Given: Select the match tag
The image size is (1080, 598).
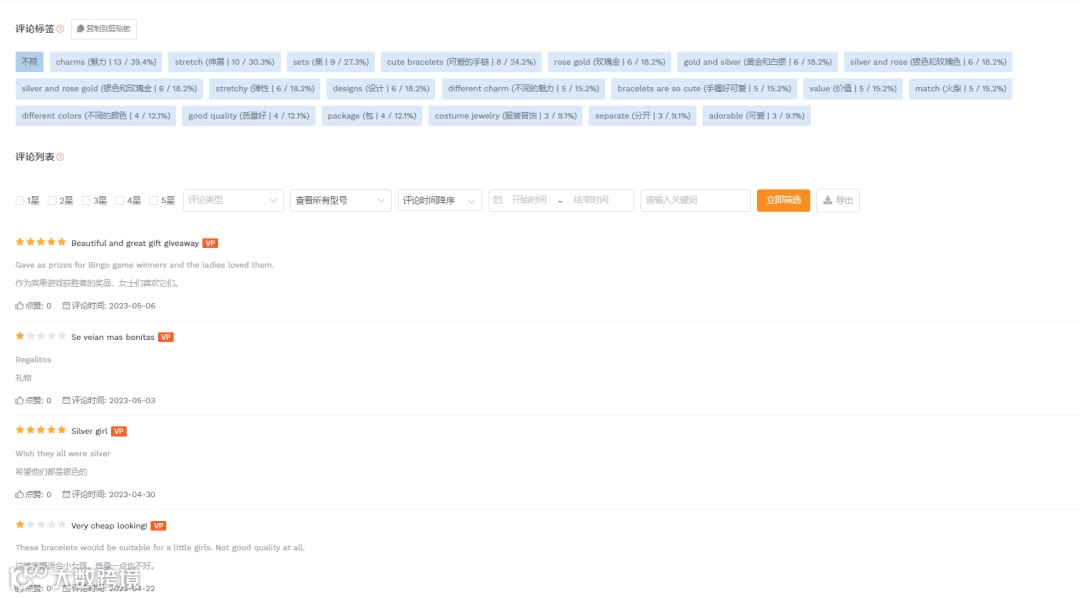Looking at the screenshot, I should point(961,89).
